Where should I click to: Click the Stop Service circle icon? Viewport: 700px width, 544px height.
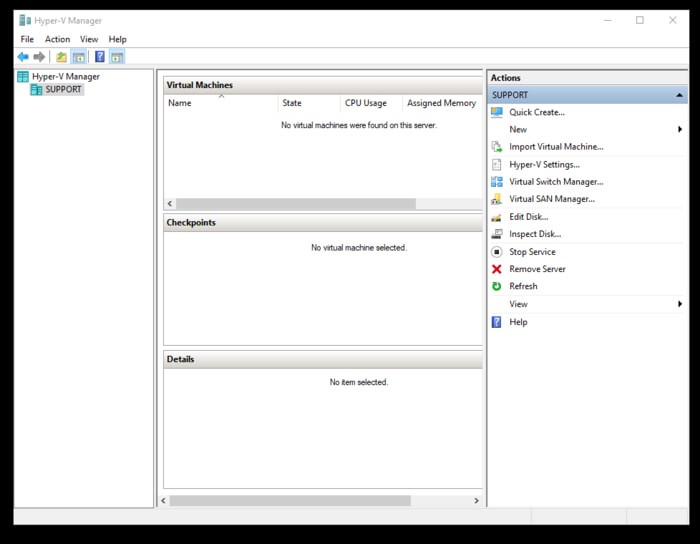(496, 252)
